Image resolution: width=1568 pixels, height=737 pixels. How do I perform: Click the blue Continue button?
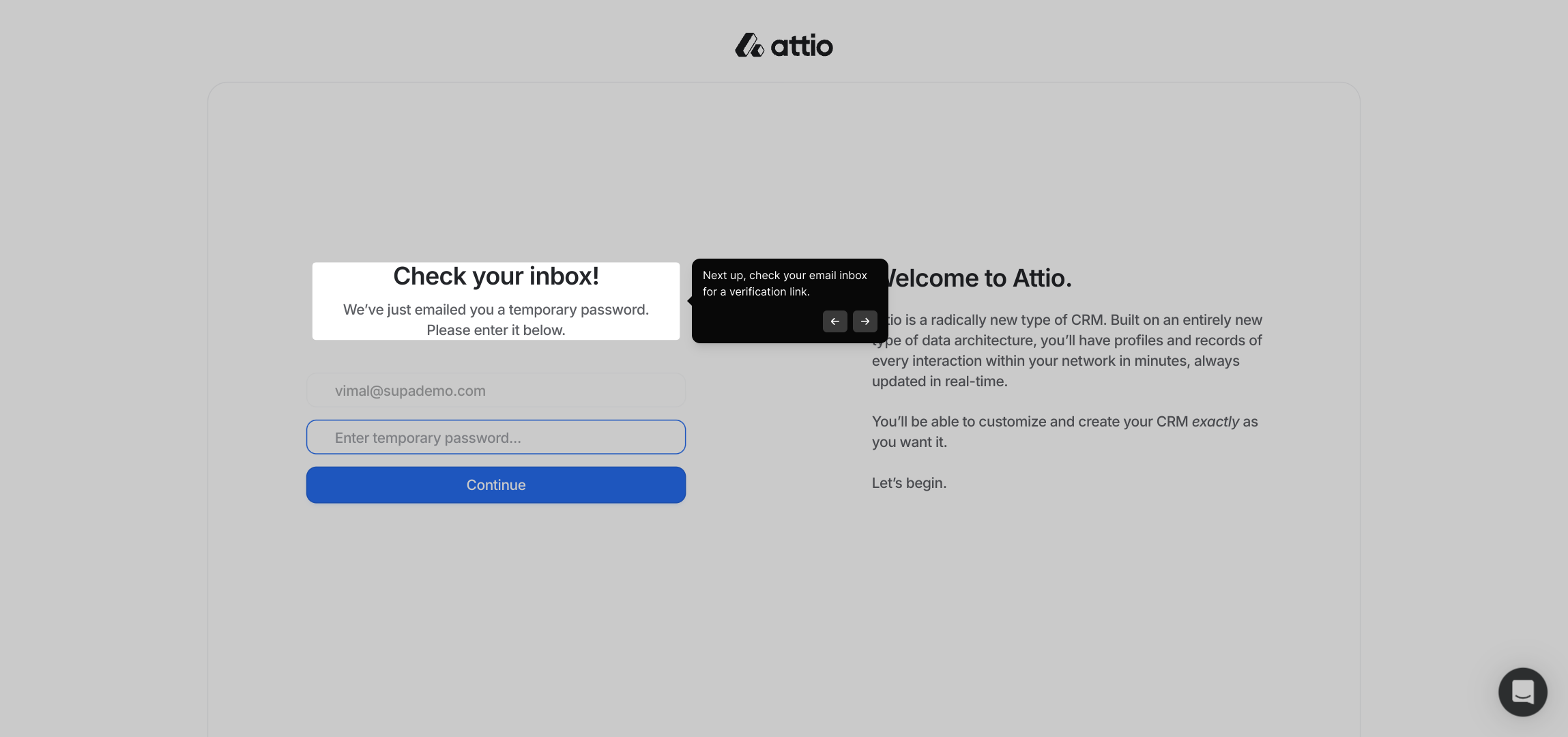click(x=496, y=485)
